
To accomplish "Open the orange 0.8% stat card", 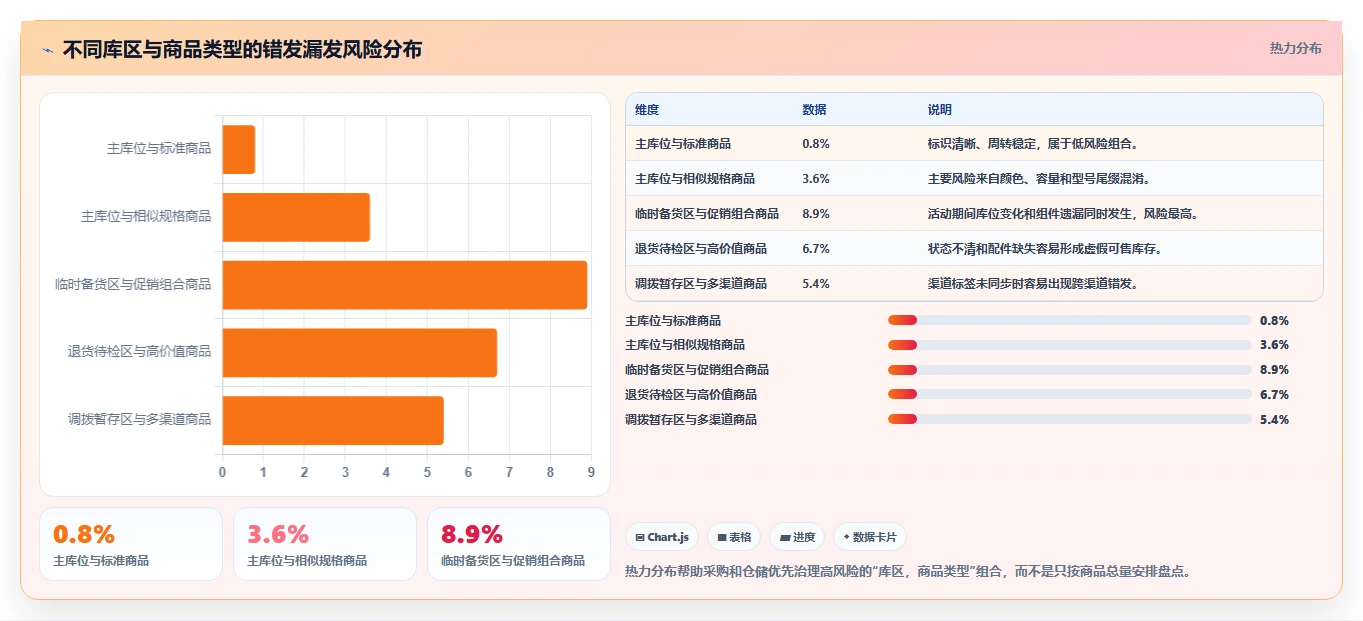I will click(x=131, y=544).
